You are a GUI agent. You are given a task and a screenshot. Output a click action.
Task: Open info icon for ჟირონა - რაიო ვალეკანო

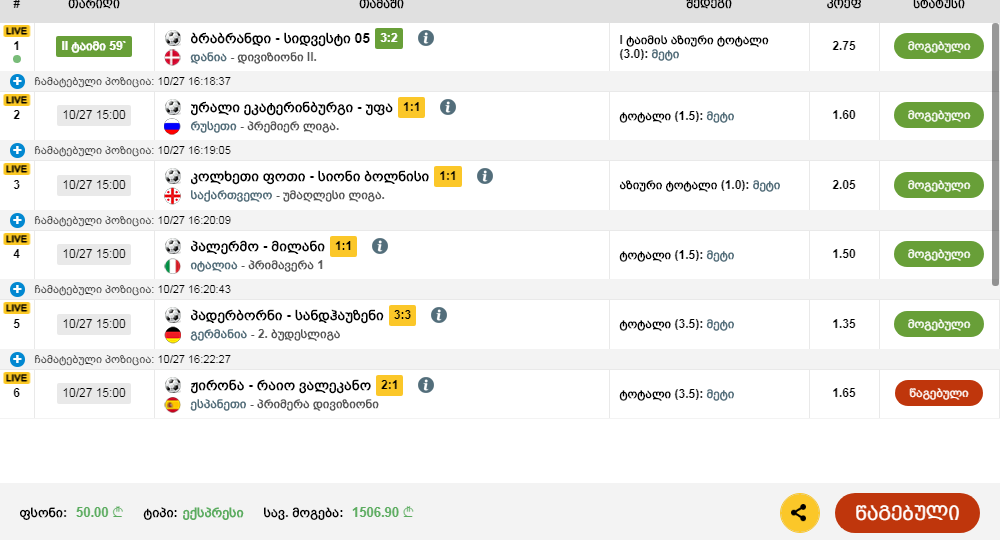pos(426,385)
